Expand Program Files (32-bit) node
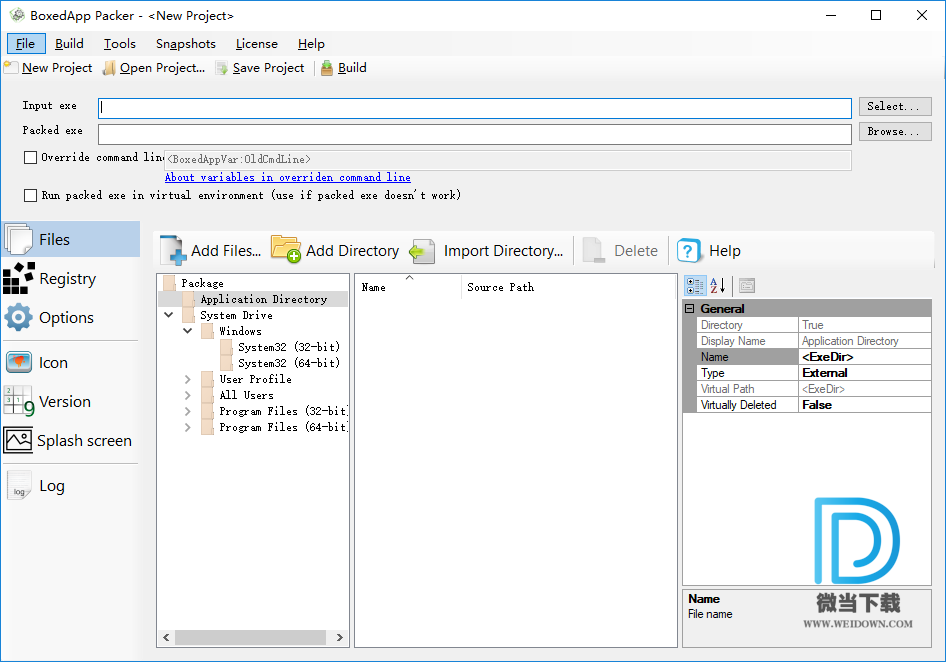Image resolution: width=946 pixels, height=662 pixels. (x=188, y=411)
